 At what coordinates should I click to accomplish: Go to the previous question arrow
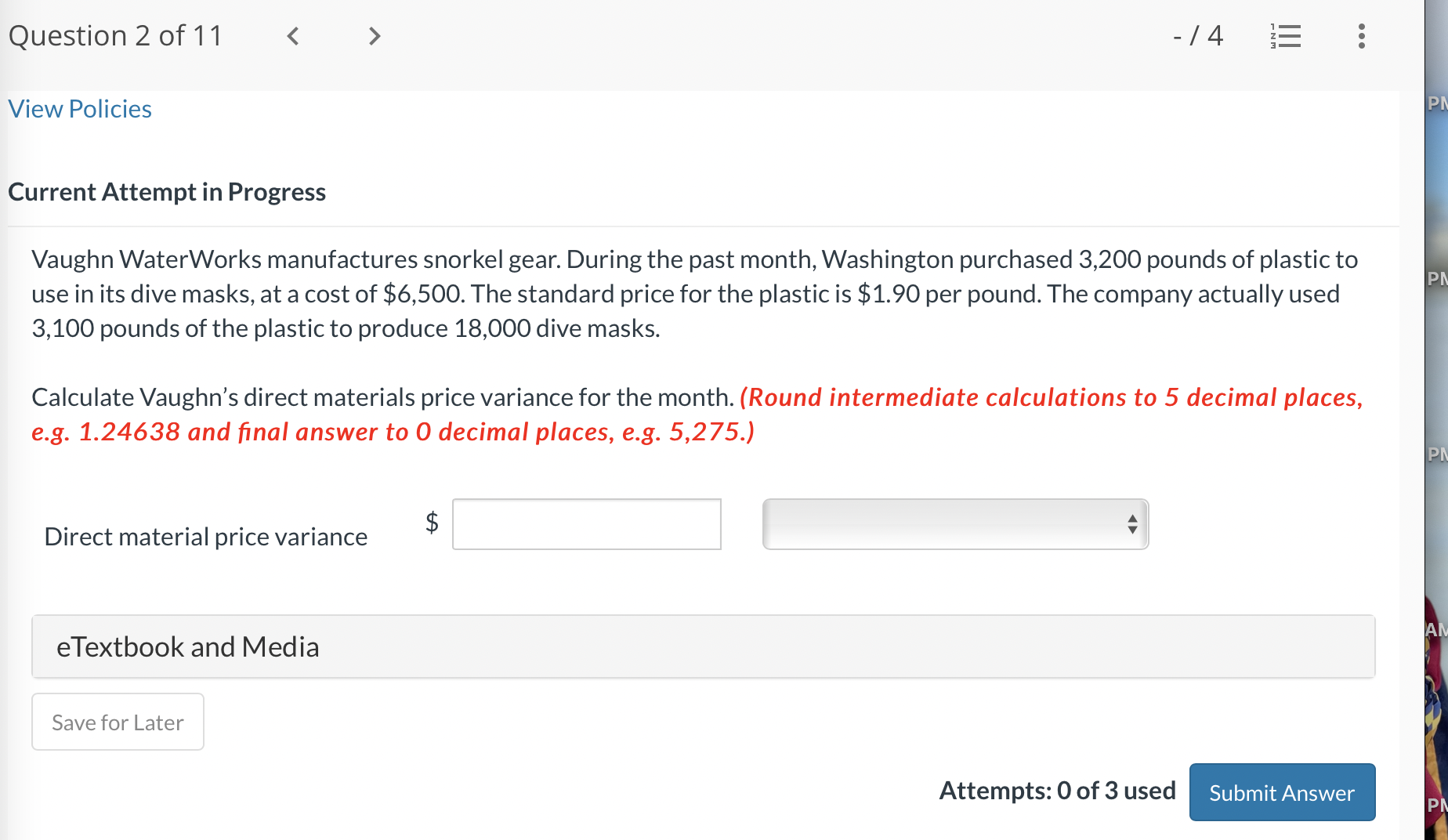point(291,35)
